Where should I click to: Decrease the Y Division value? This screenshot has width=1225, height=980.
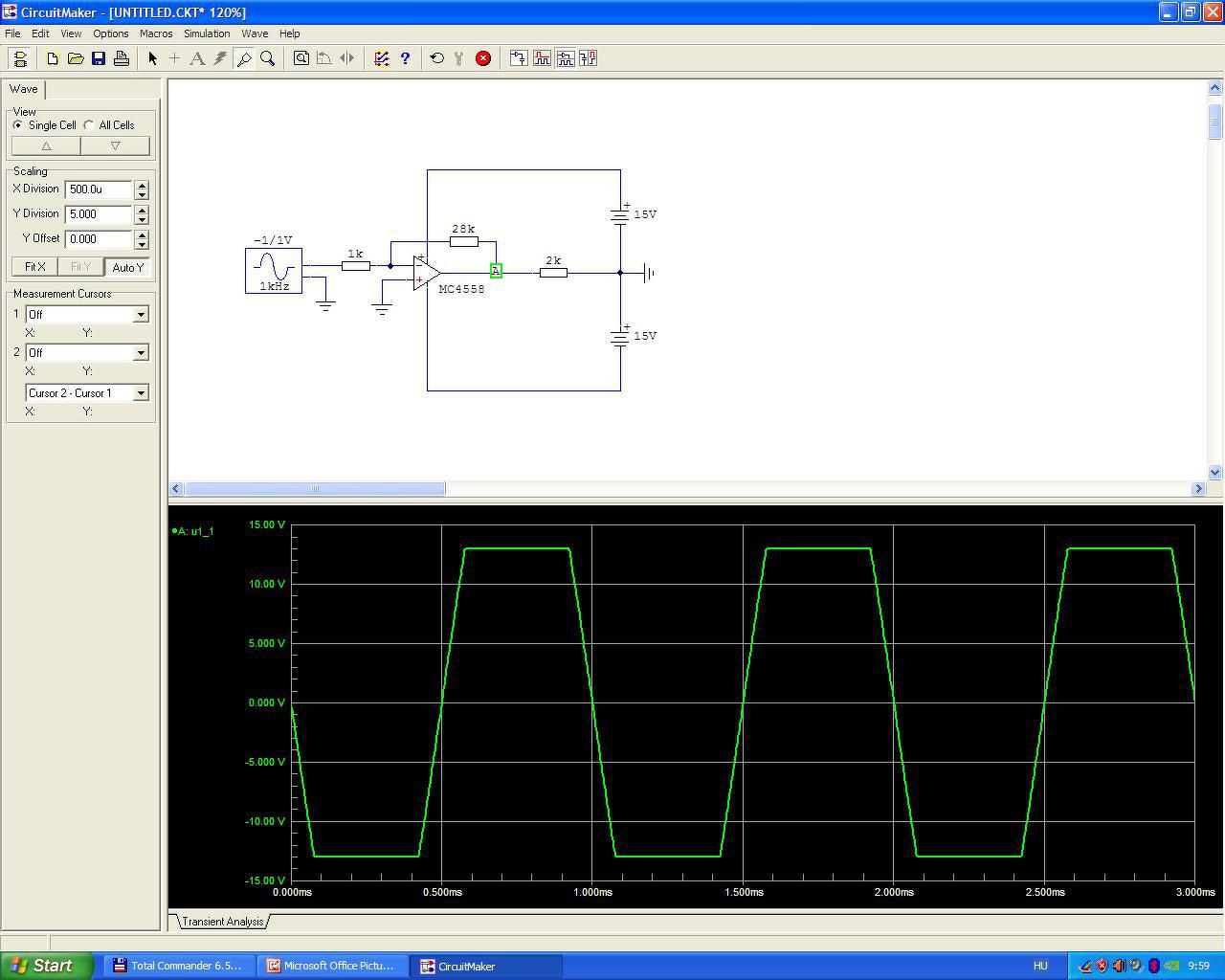pyautogui.click(x=142, y=219)
